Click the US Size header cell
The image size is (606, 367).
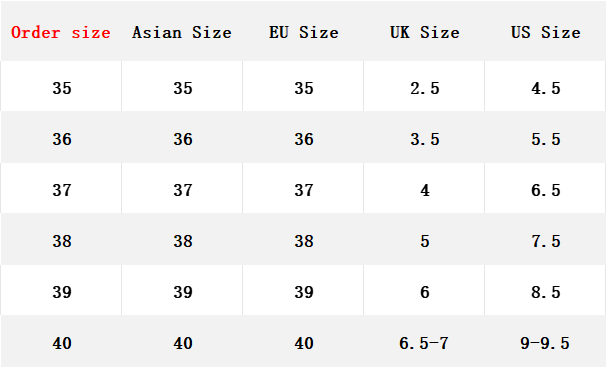pyautogui.click(x=546, y=32)
